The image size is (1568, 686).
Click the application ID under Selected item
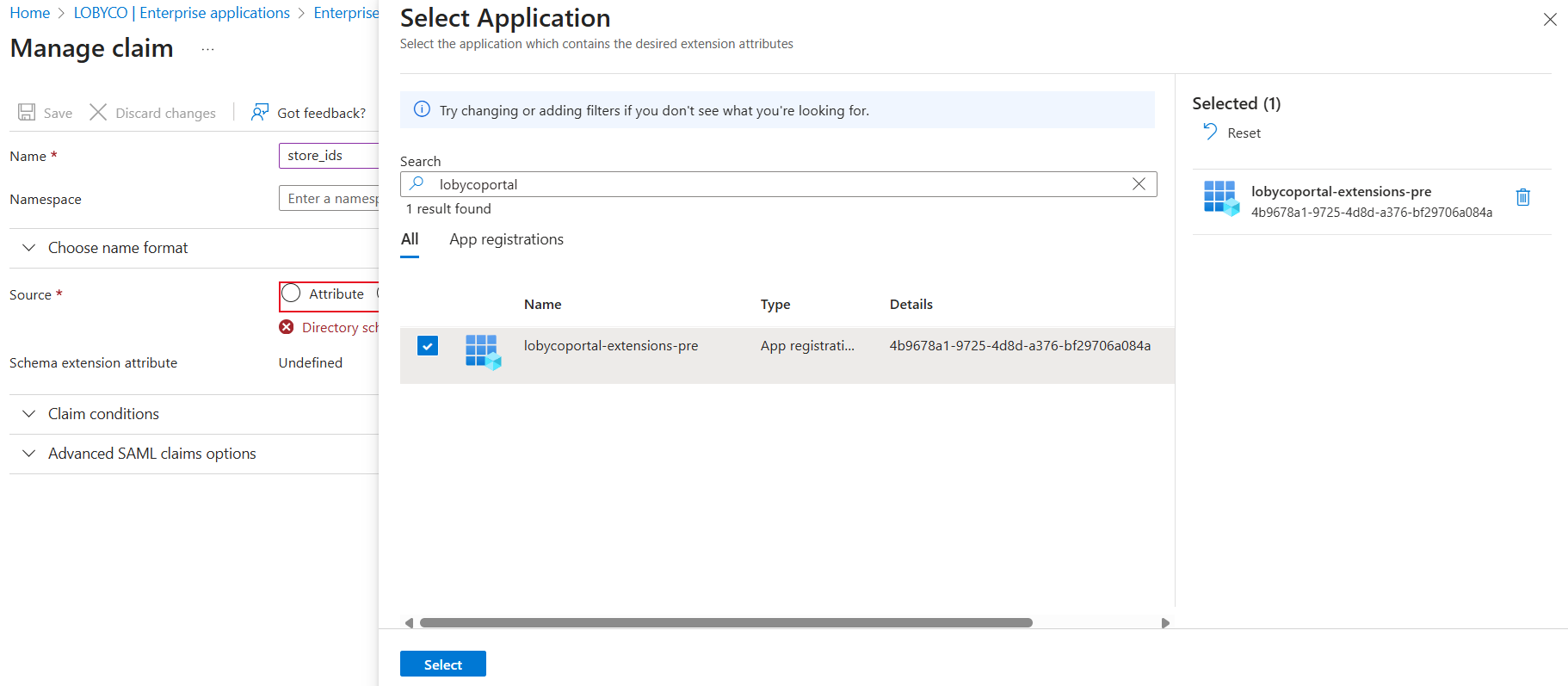[1372, 212]
